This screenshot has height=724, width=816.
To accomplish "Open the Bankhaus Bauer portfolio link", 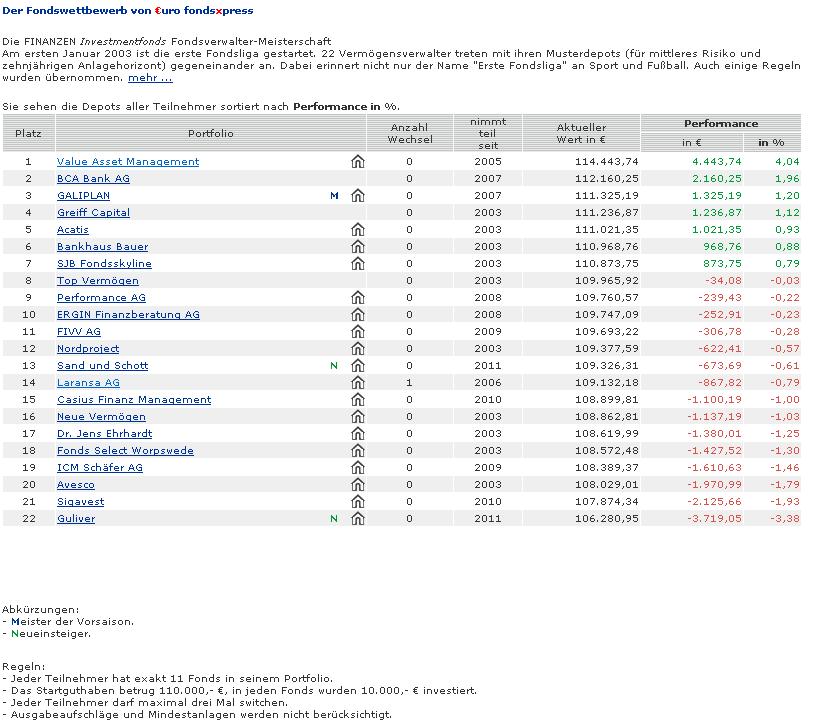I will click(x=103, y=247).
